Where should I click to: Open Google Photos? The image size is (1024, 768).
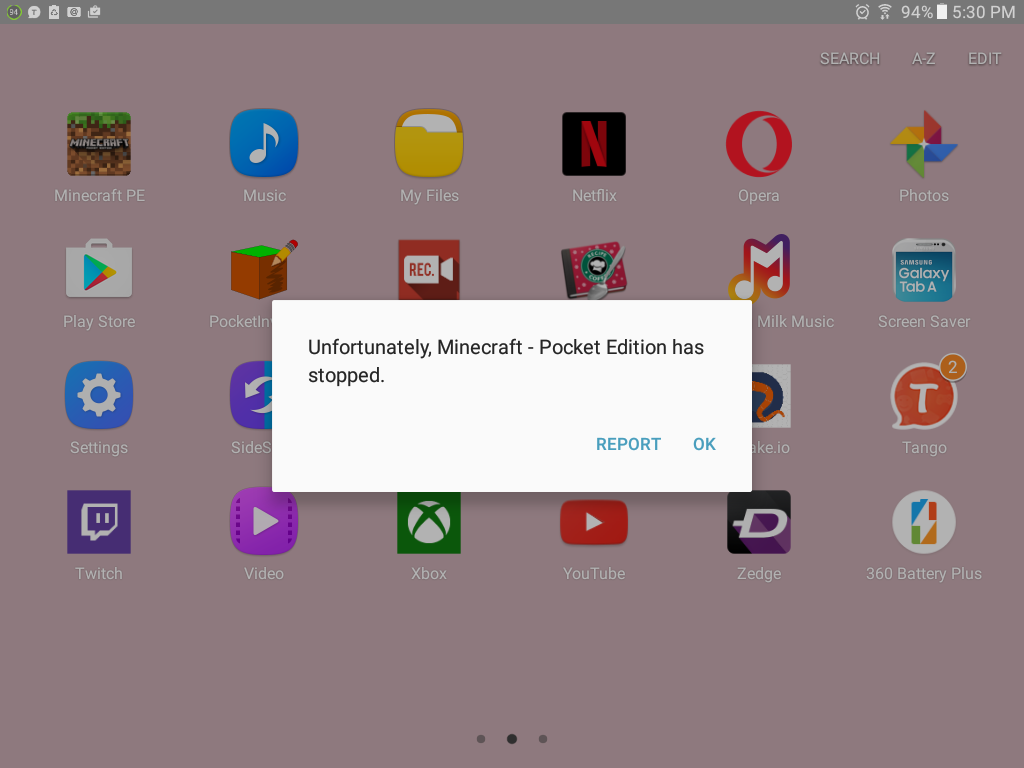click(x=923, y=144)
